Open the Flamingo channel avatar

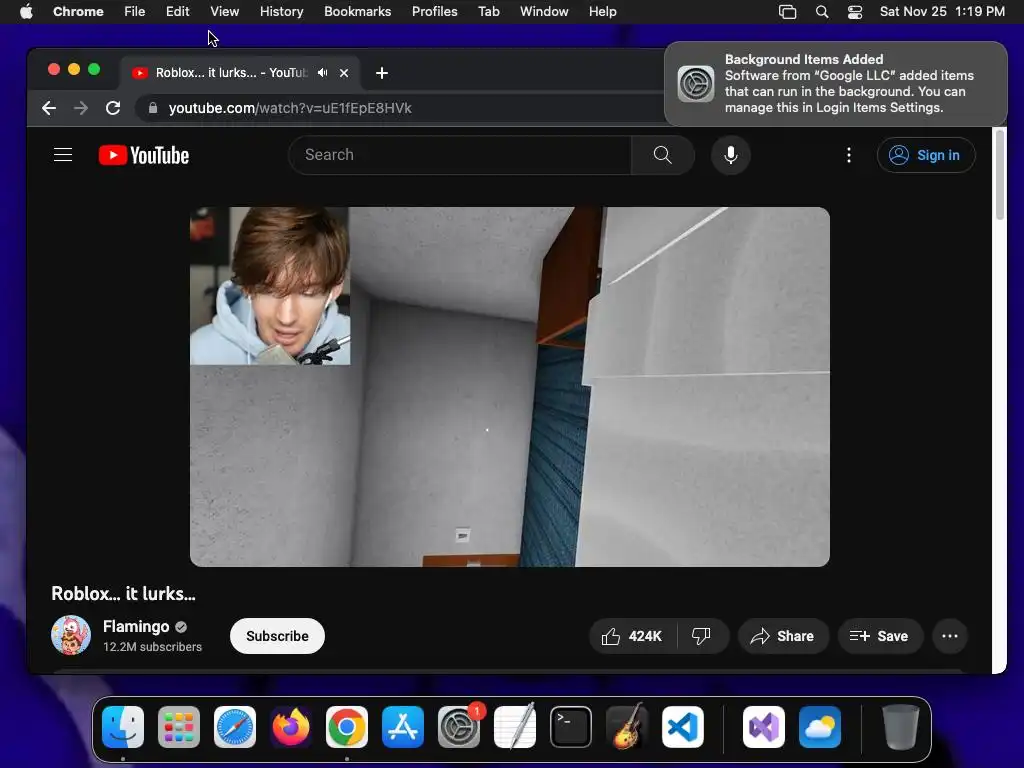(71, 635)
